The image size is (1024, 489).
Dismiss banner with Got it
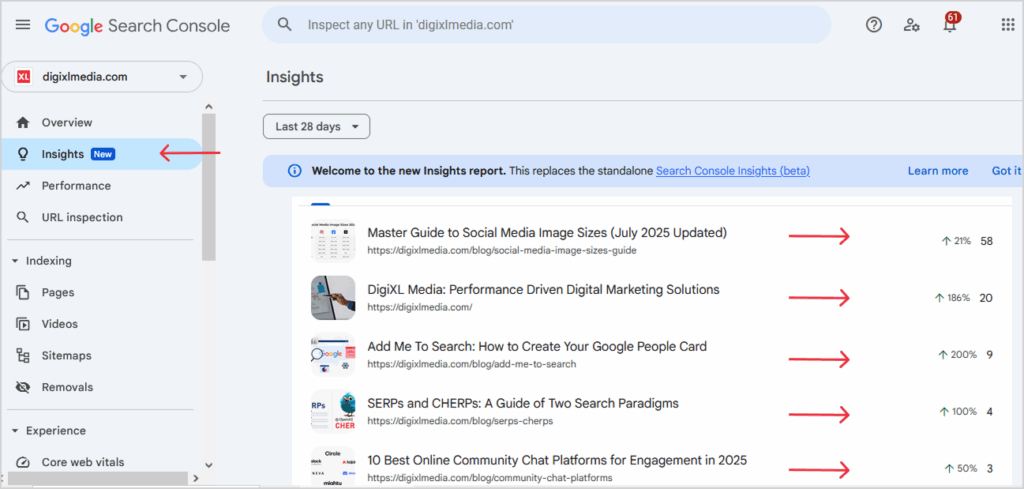click(1006, 171)
